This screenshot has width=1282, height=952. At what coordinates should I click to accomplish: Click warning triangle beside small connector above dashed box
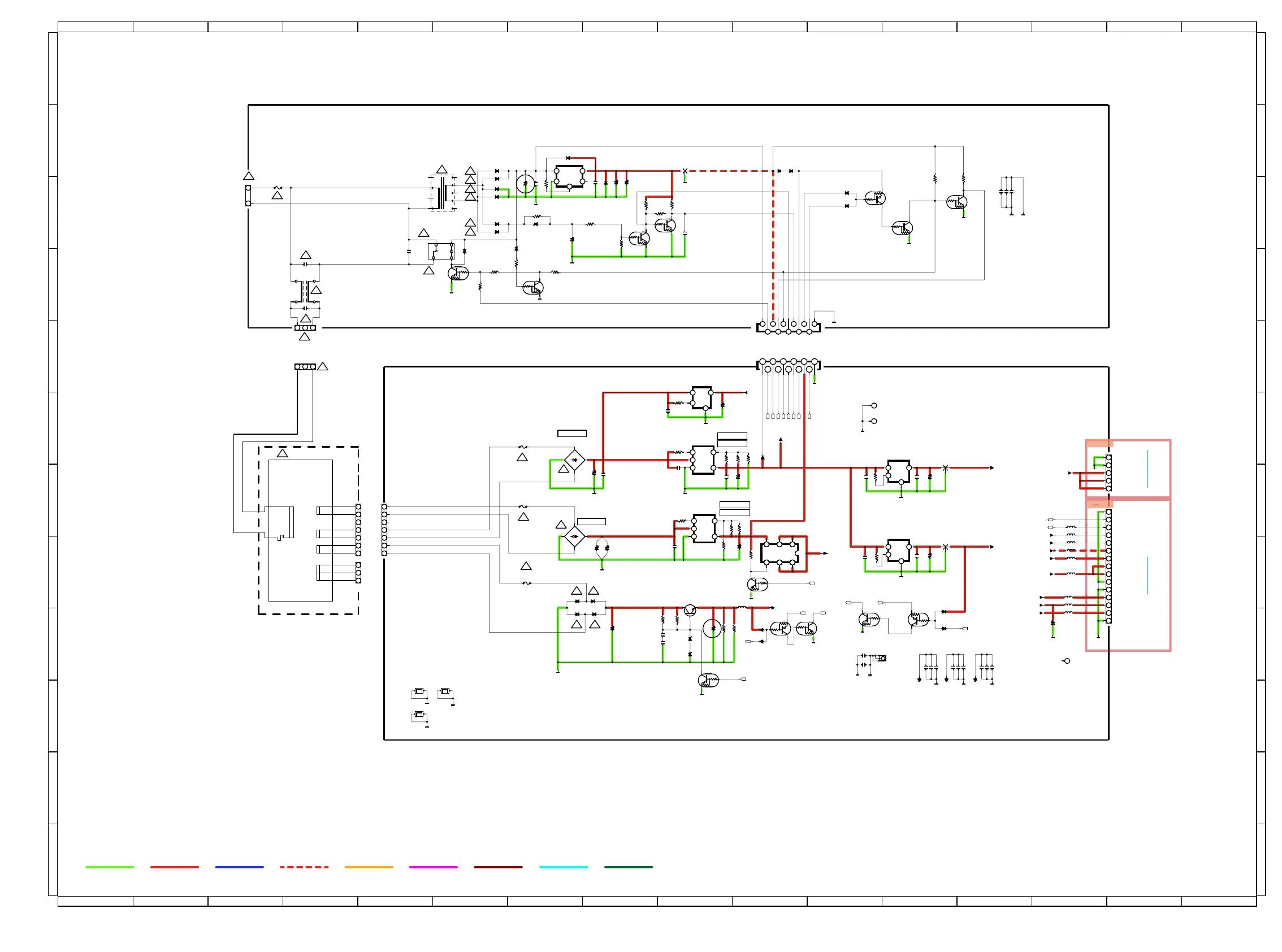click(x=323, y=366)
